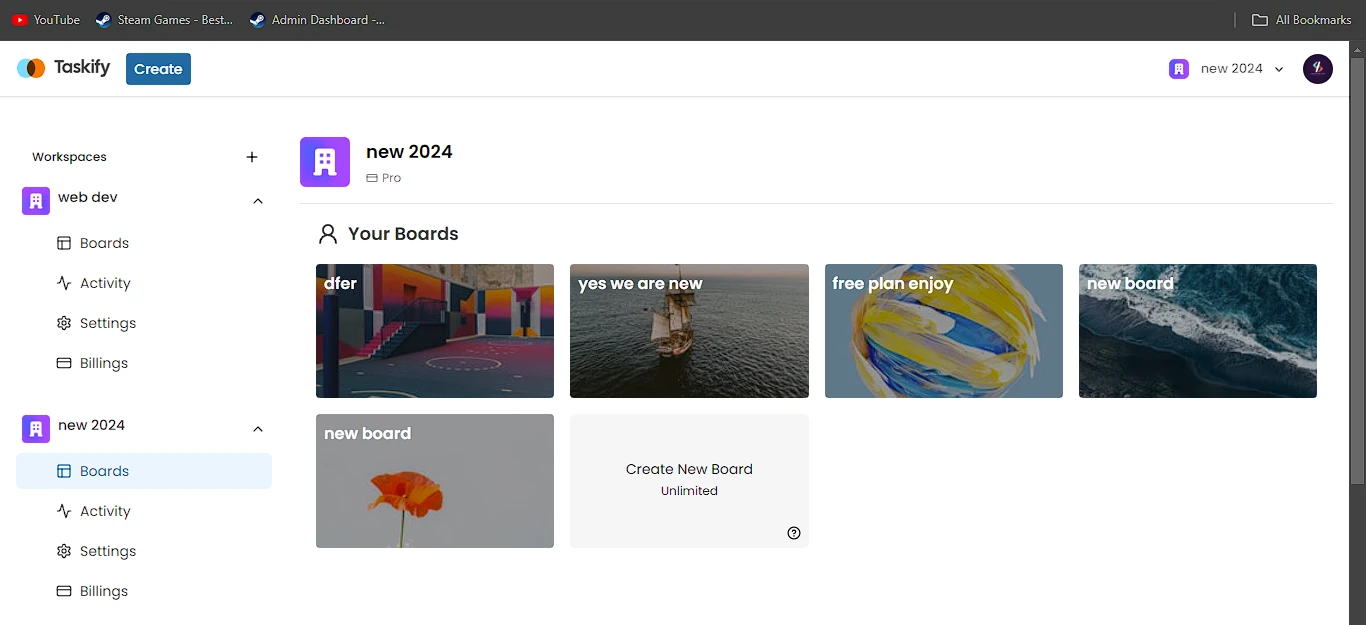Open the user profile avatar menu
This screenshot has height=625, width=1366.
(x=1318, y=69)
